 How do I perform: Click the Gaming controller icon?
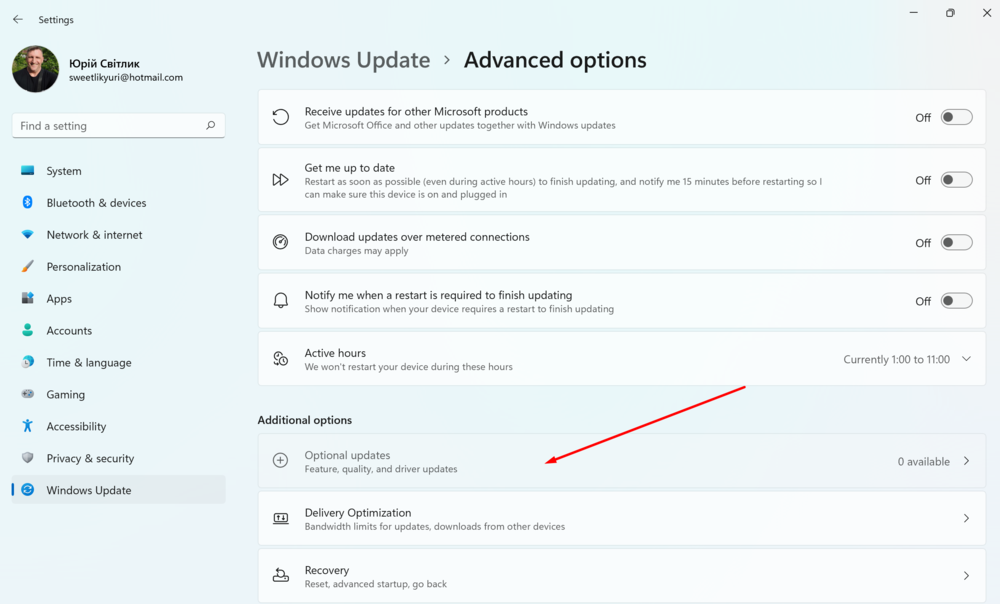[x=28, y=395]
